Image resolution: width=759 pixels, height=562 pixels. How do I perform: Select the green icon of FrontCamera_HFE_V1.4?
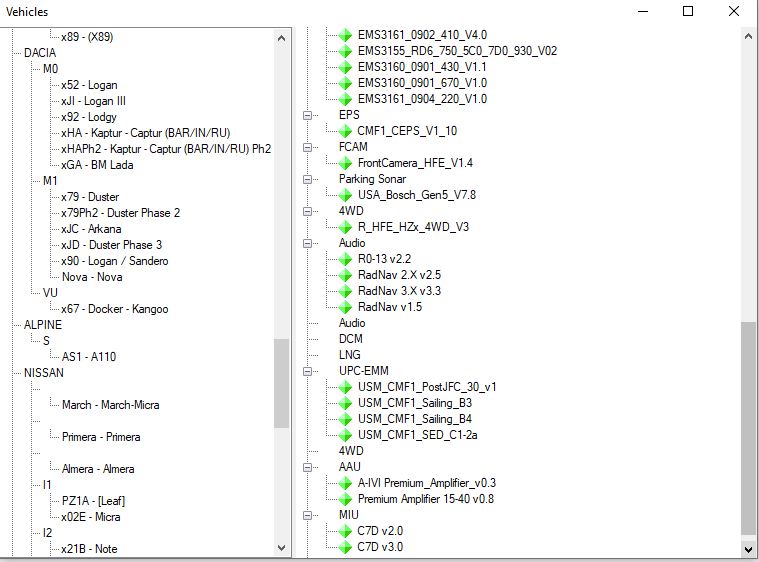pyautogui.click(x=345, y=163)
